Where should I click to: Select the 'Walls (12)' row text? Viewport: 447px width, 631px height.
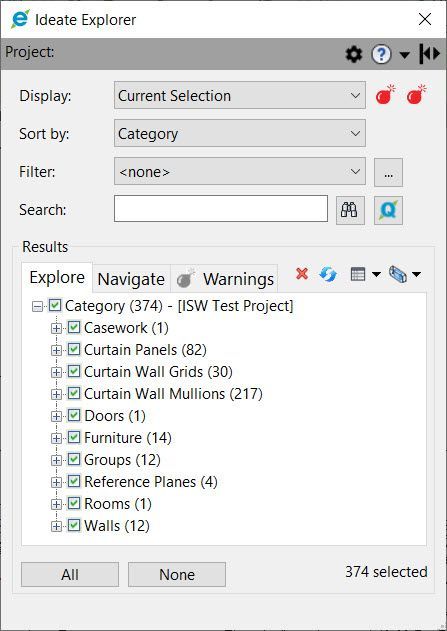coord(117,526)
